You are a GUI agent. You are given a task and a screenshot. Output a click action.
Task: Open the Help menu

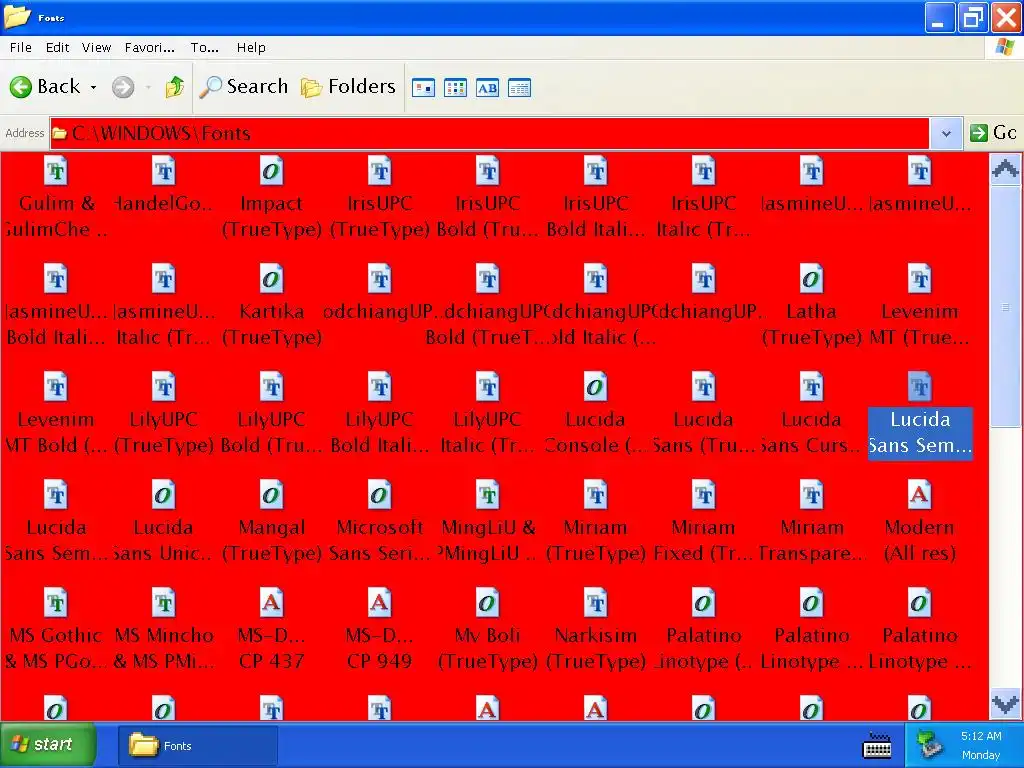[x=251, y=48]
